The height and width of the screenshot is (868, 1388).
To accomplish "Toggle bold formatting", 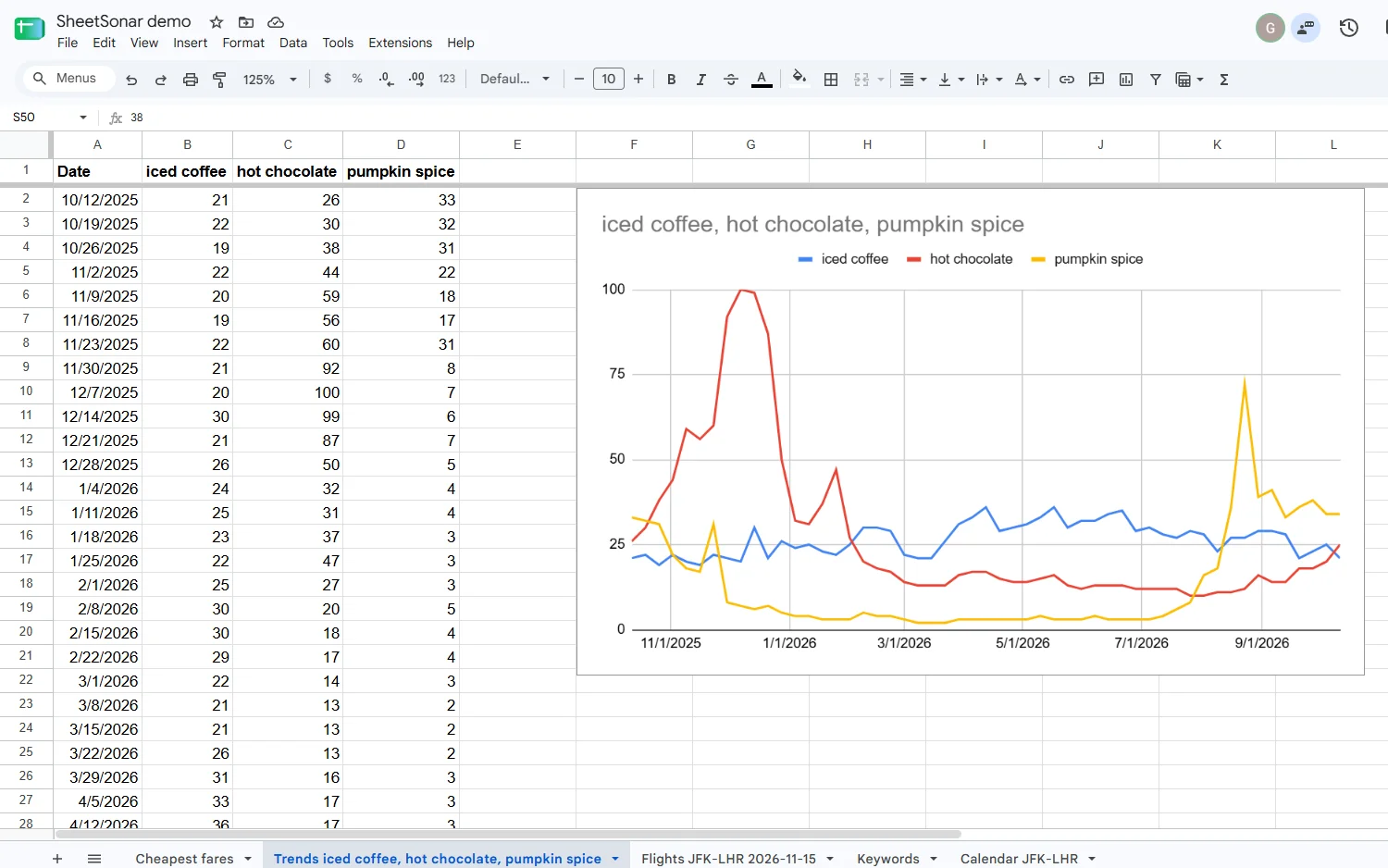I will point(672,80).
